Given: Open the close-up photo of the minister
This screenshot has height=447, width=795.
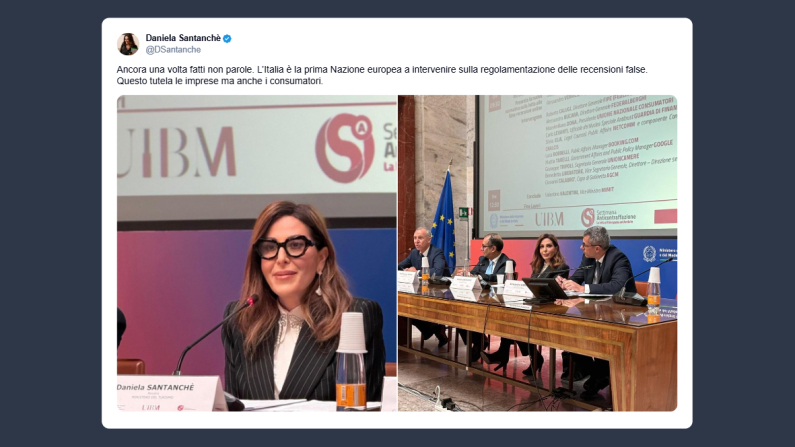Looking at the screenshot, I should pos(257,253).
